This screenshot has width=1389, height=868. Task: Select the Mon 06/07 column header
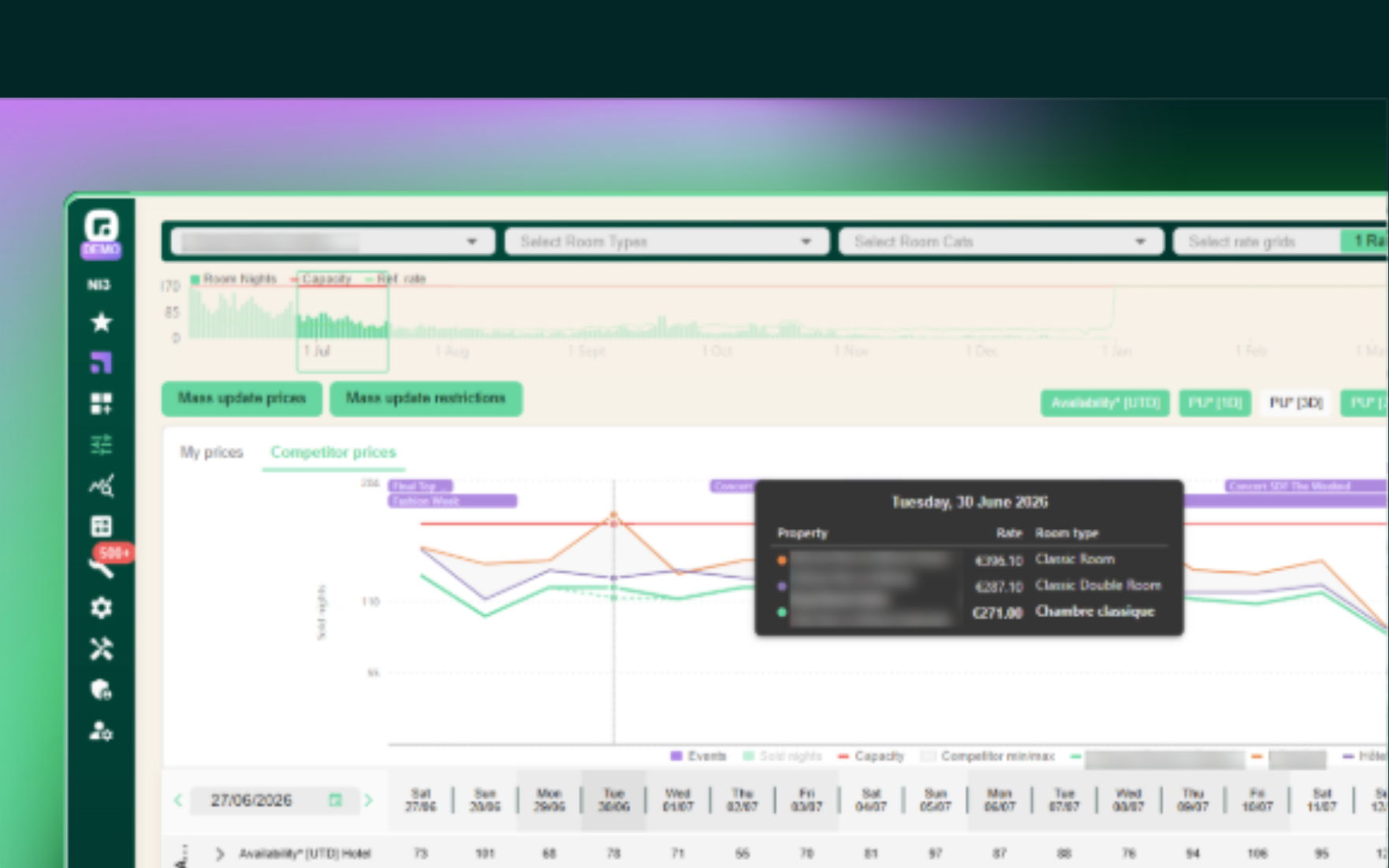click(1000, 800)
